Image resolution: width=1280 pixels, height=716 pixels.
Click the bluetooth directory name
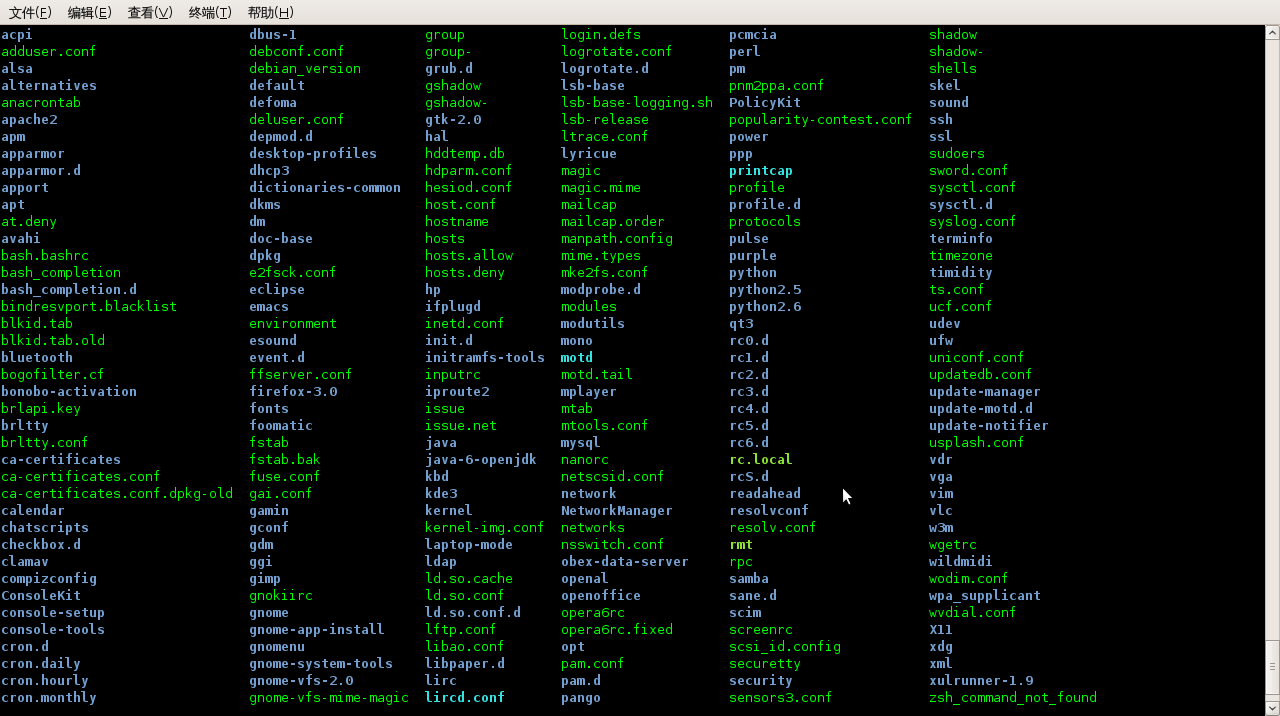pos(37,357)
